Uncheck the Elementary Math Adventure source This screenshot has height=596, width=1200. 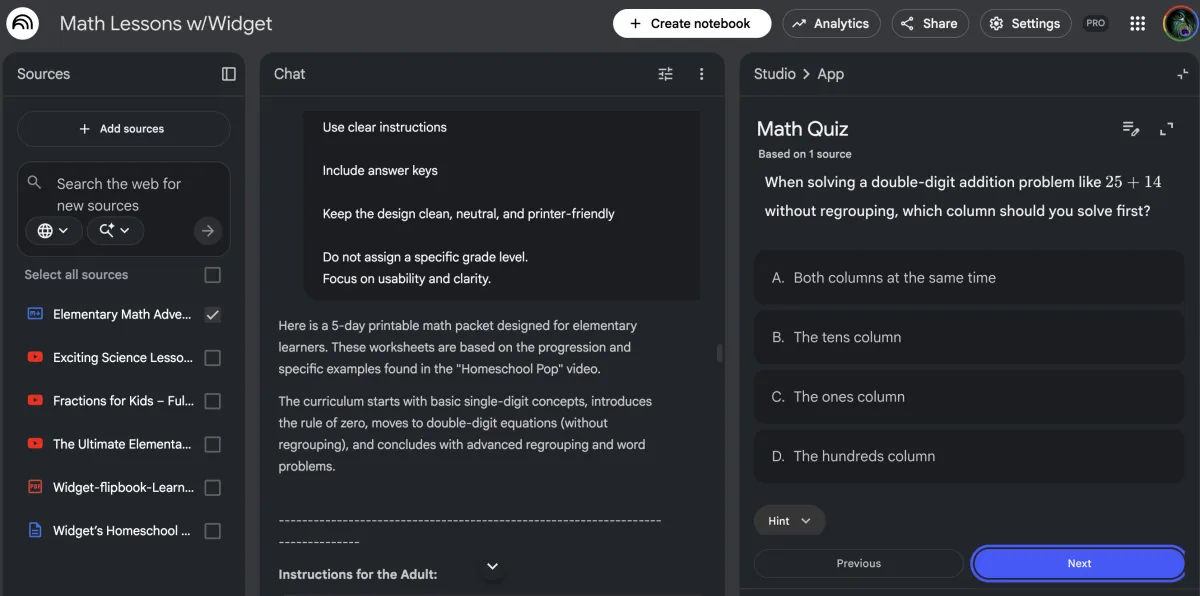[x=212, y=315]
